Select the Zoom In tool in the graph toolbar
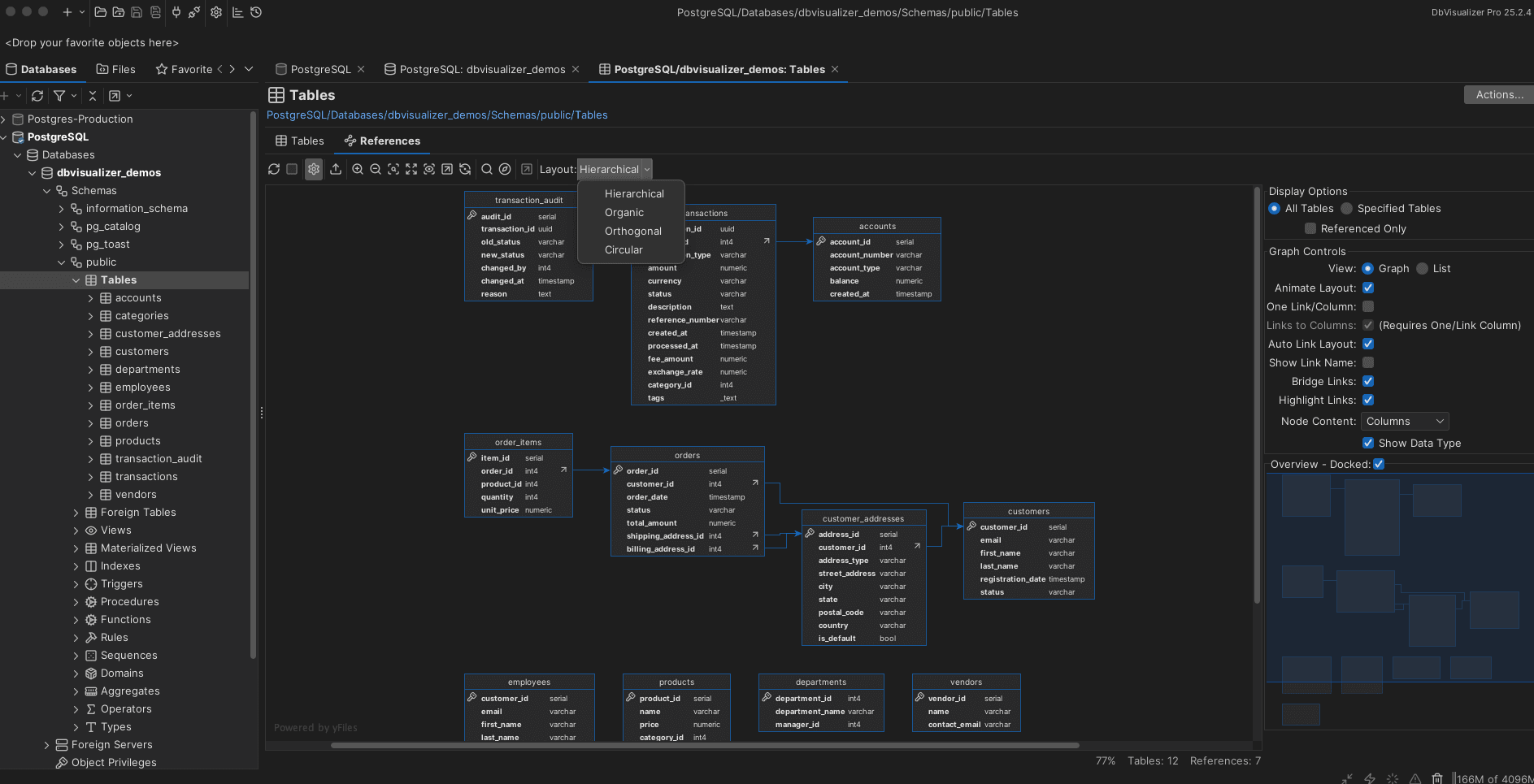Screen dimensions: 1534x784 pos(358,169)
